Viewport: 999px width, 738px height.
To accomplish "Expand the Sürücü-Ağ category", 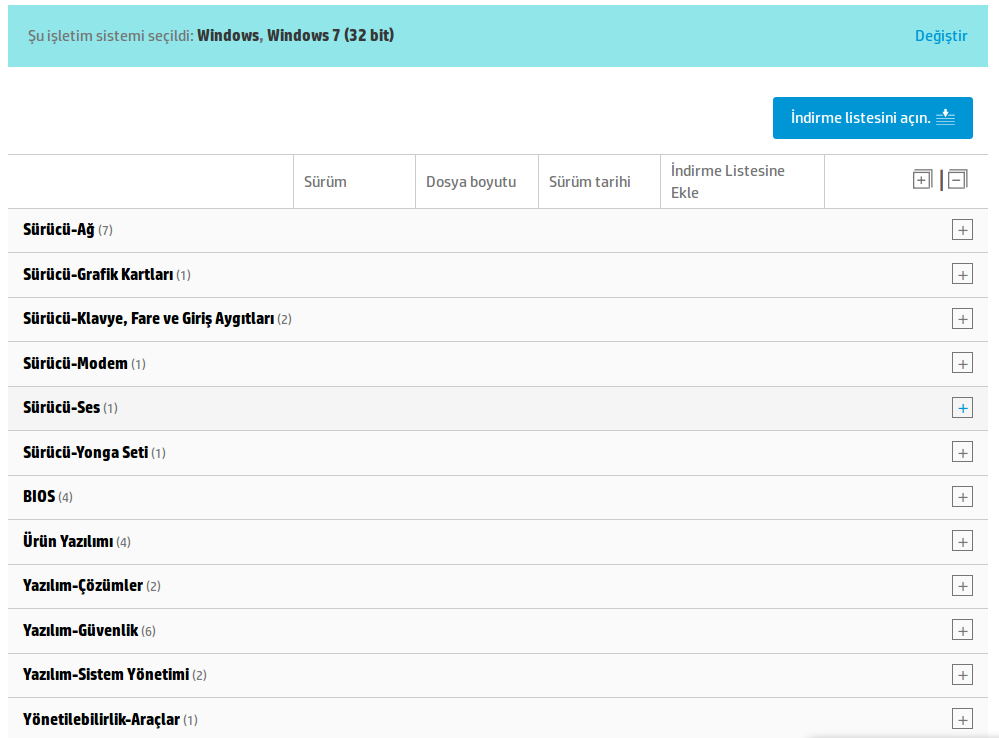I will pos(962,230).
